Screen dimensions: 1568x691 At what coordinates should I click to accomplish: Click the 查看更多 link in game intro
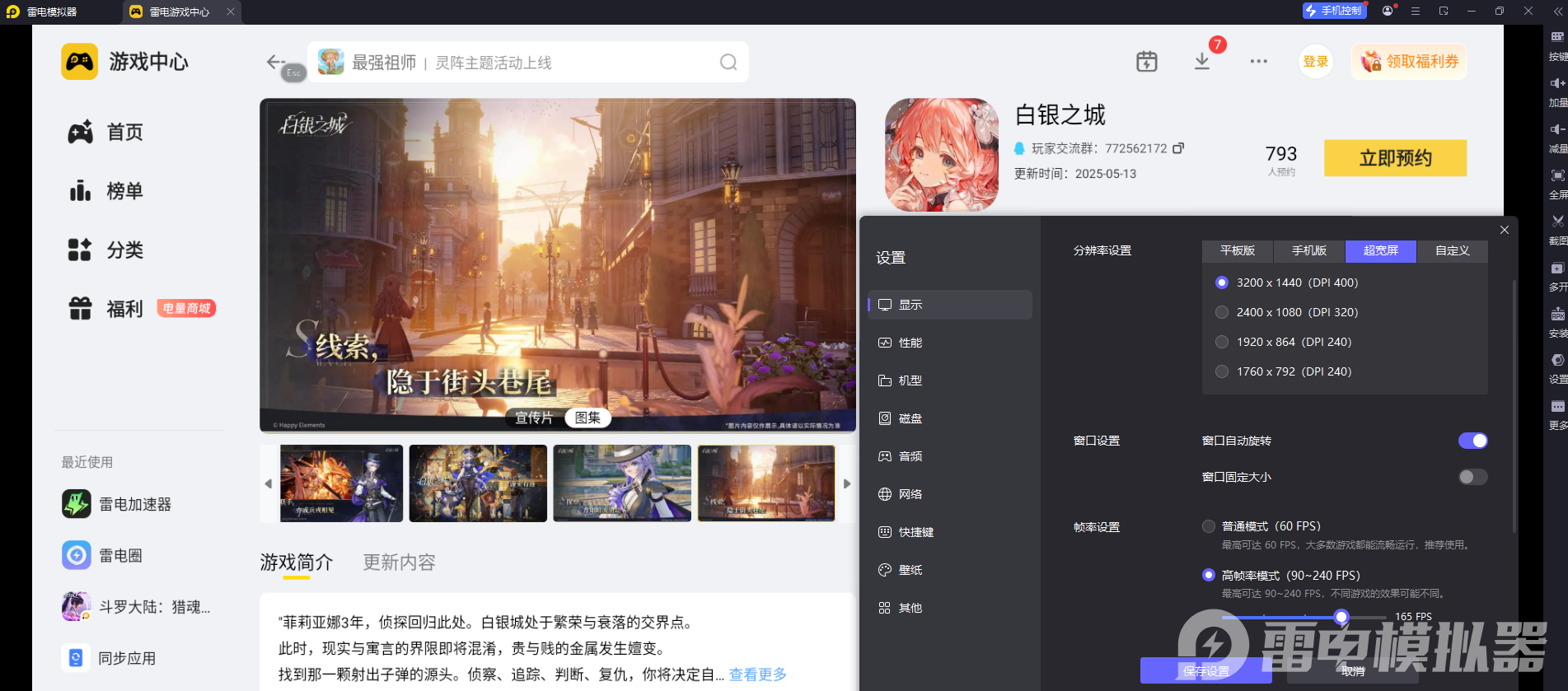click(x=758, y=675)
